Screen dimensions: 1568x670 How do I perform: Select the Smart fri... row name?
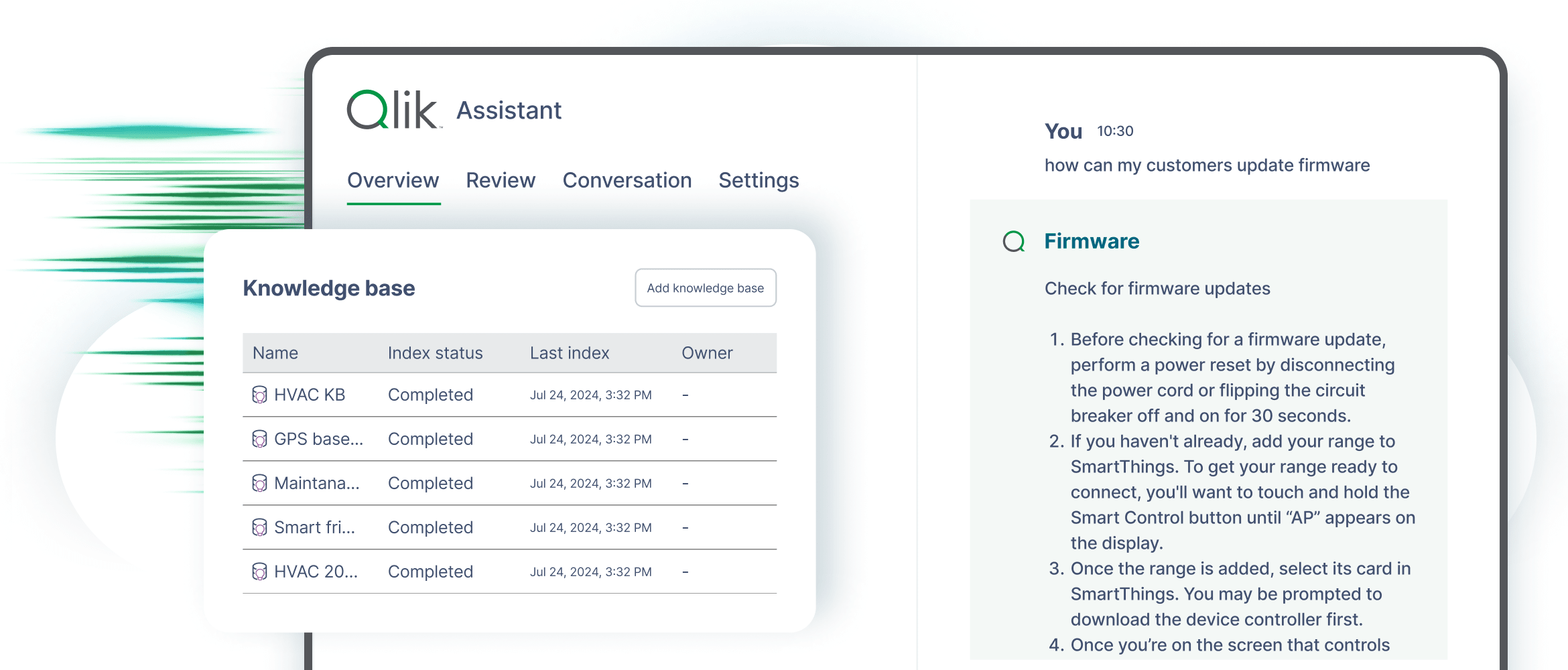(x=315, y=528)
